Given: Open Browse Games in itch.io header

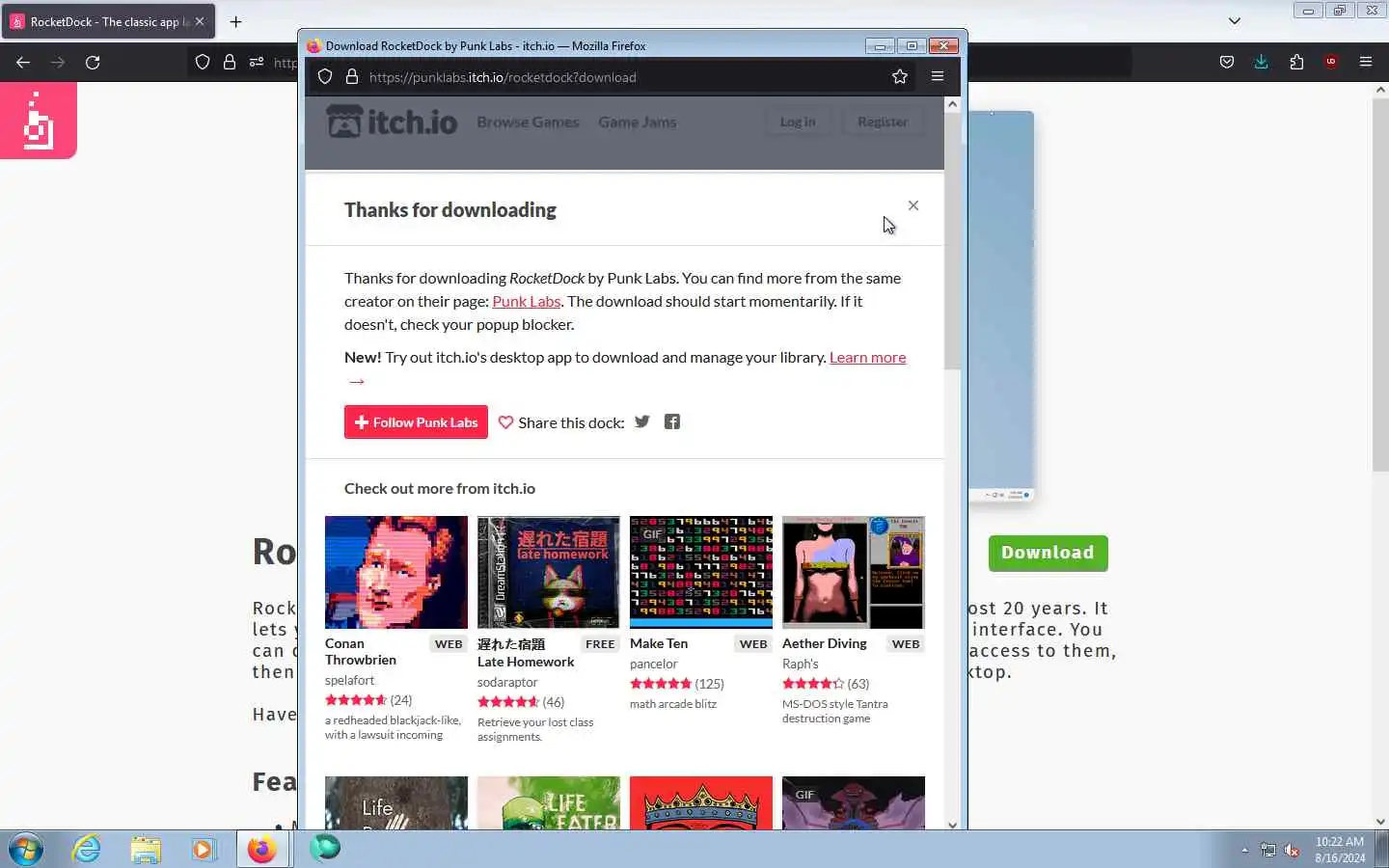Looking at the screenshot, I should [x=528, y=122].
